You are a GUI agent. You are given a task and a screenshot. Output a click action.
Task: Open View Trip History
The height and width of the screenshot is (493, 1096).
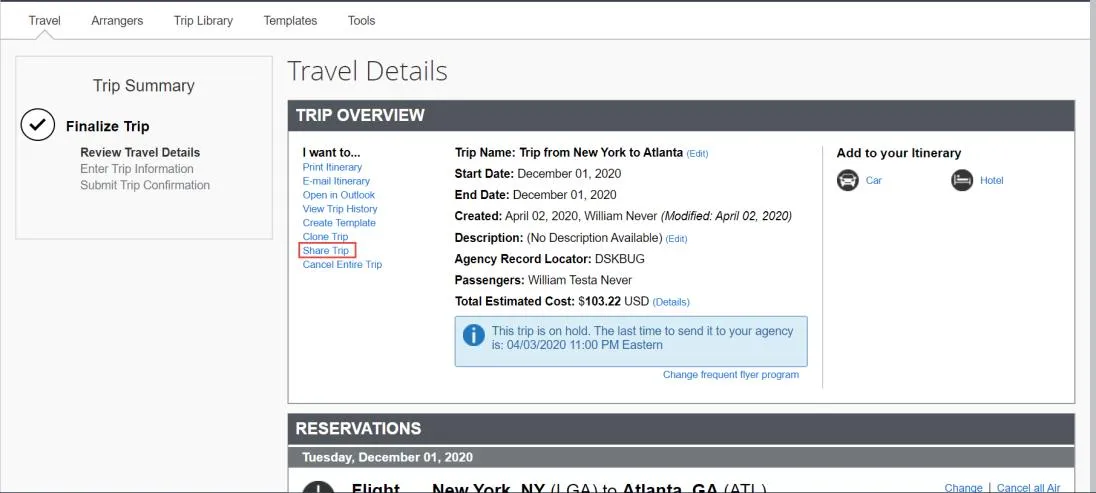340,209
